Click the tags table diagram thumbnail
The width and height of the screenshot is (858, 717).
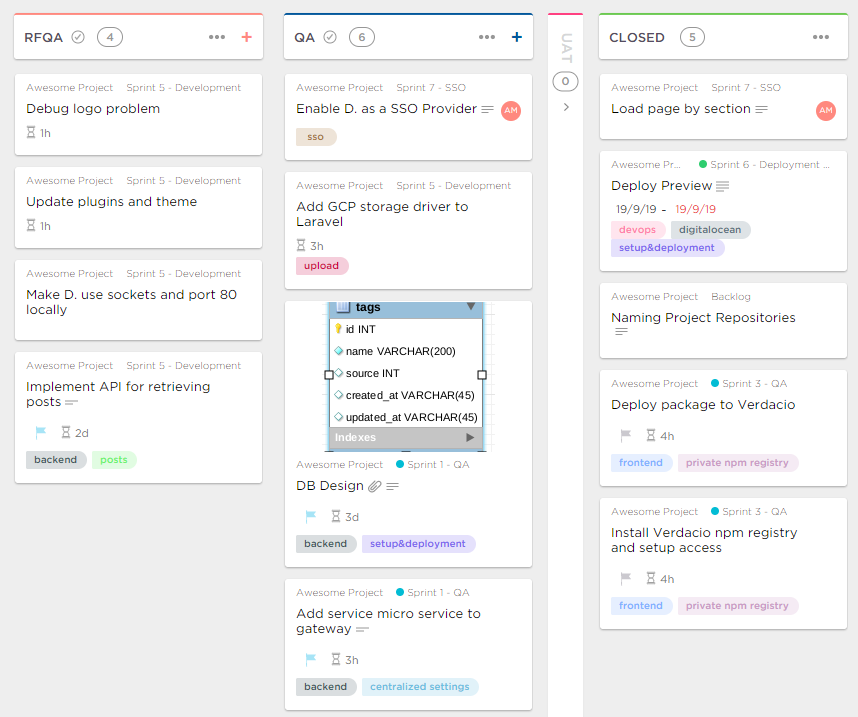tap(406, 376)
